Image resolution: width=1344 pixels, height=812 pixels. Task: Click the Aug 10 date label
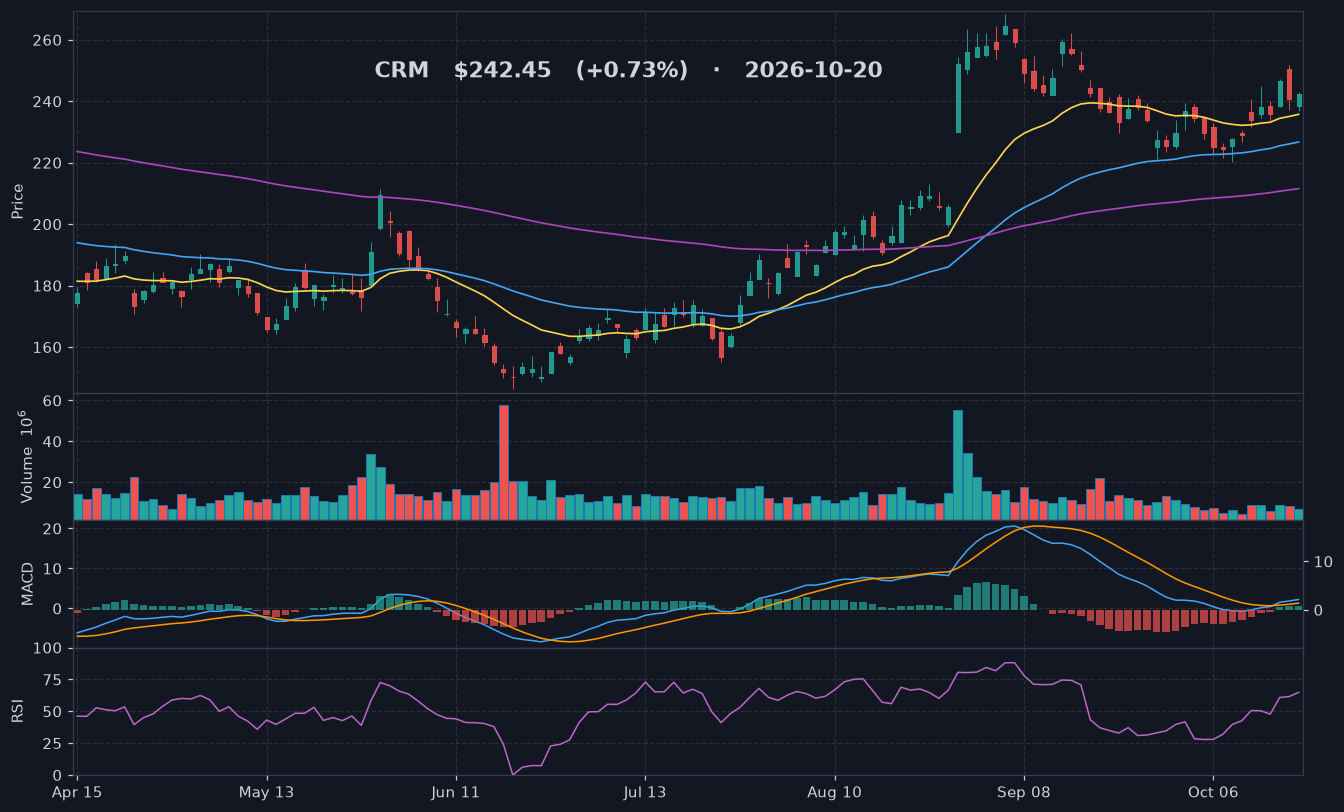(835, 793)
